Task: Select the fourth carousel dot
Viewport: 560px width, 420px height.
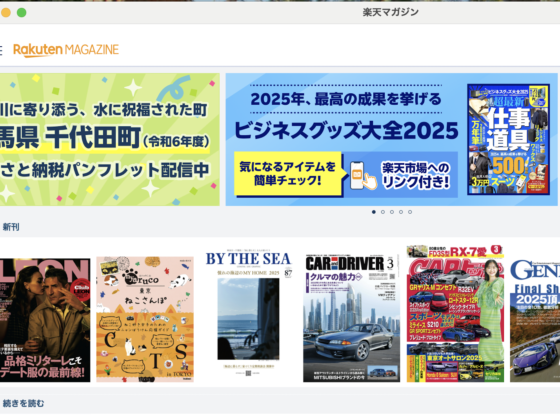Action: (x=401, y=212)
